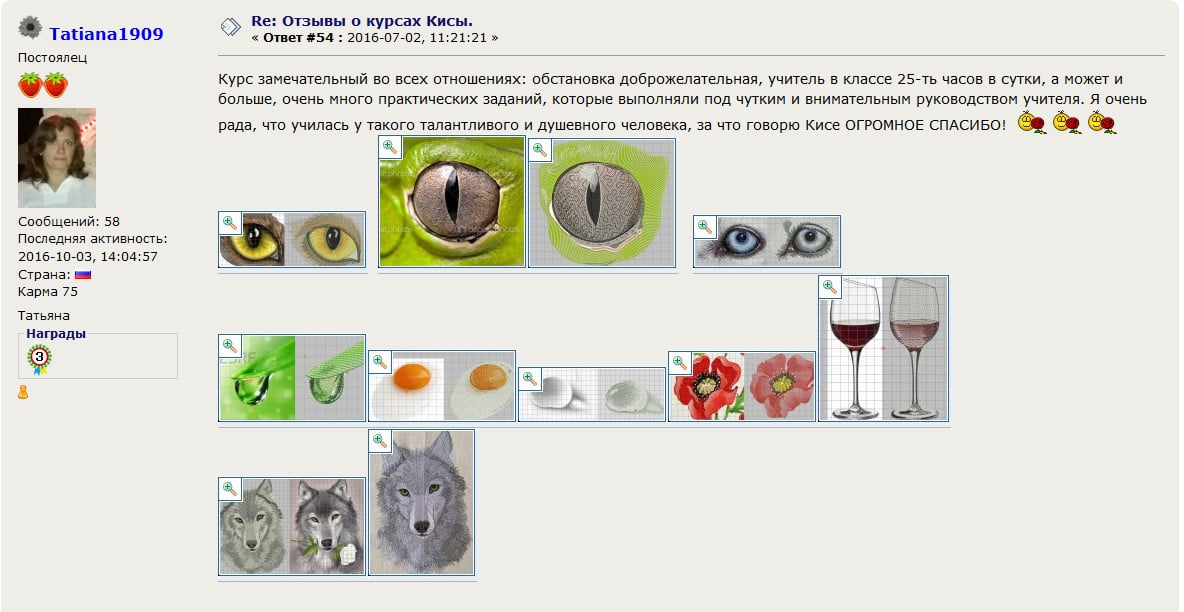Click Tatiana1909's avatar photo

pos(57,158)
